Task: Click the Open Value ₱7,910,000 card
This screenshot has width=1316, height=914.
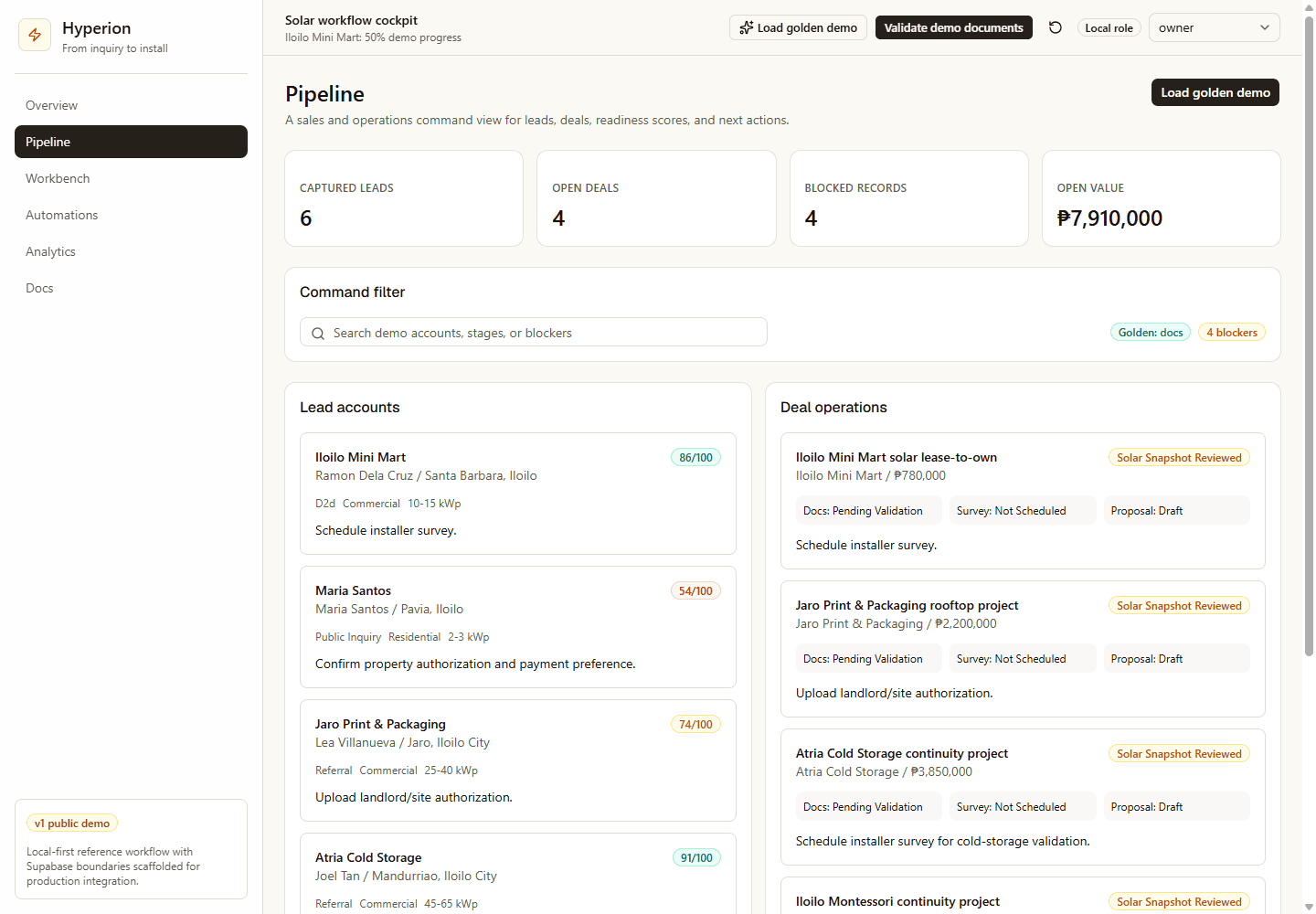Action: pos(1162,198)
